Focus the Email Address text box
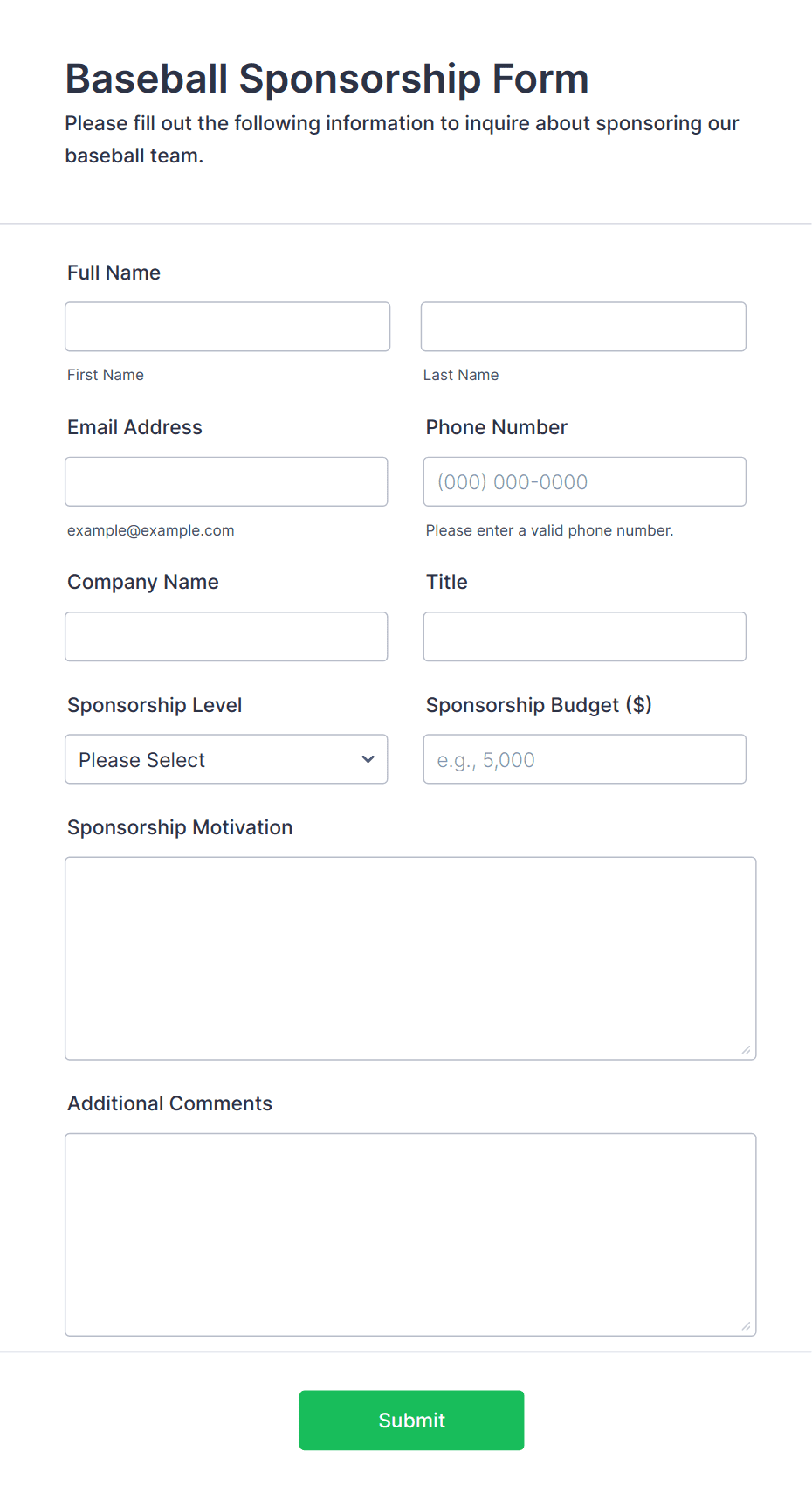This screenshot has width=812, height=1500. coord(226,481)
